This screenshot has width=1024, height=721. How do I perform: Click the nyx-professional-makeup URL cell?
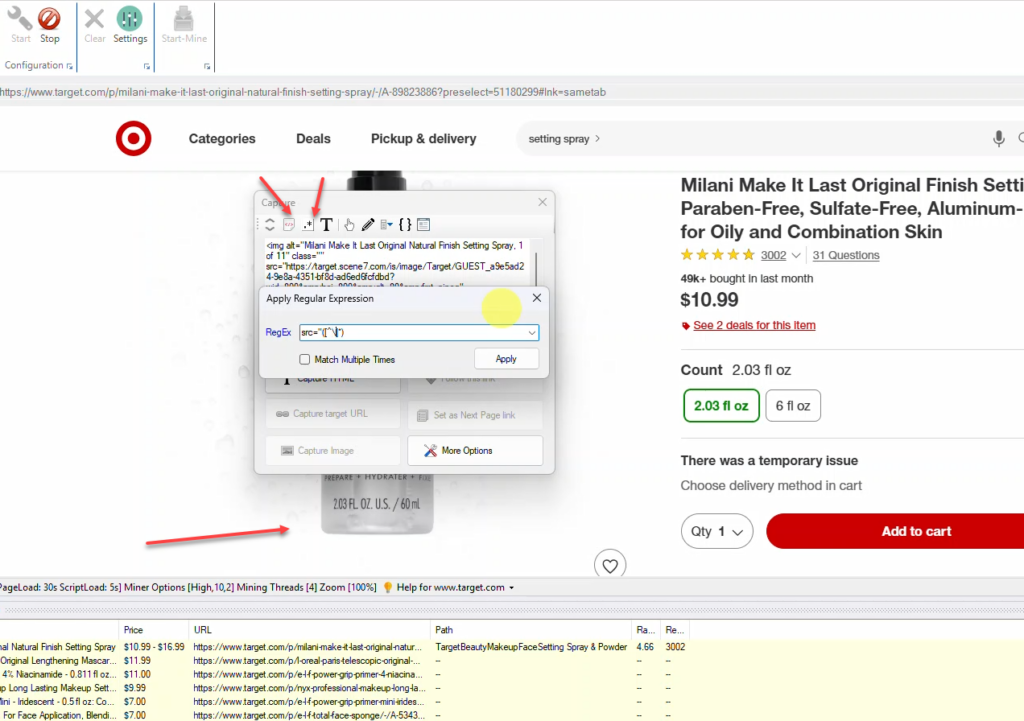(x=310, y=688)
